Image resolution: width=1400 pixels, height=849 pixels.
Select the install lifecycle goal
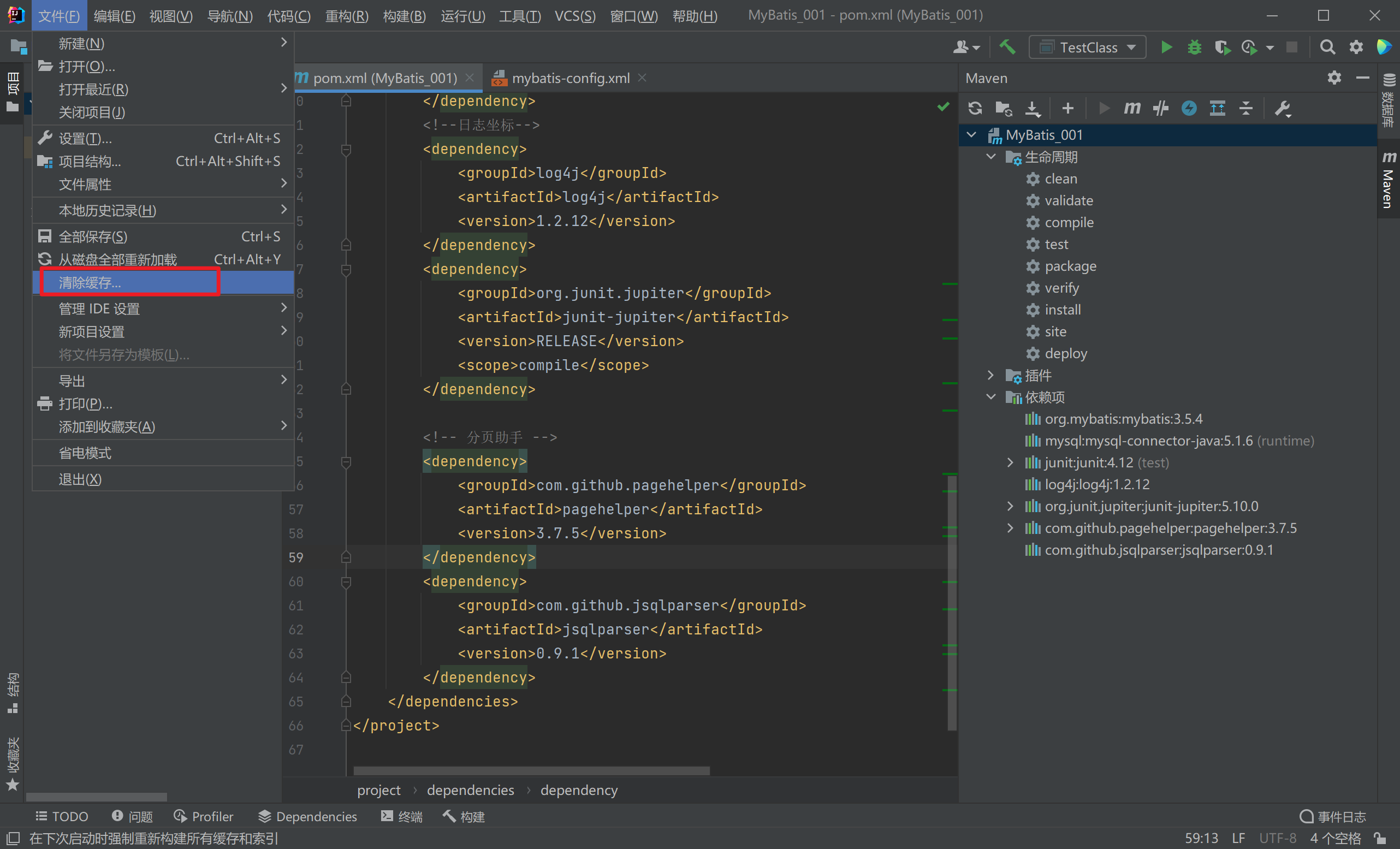(1062, 310)
